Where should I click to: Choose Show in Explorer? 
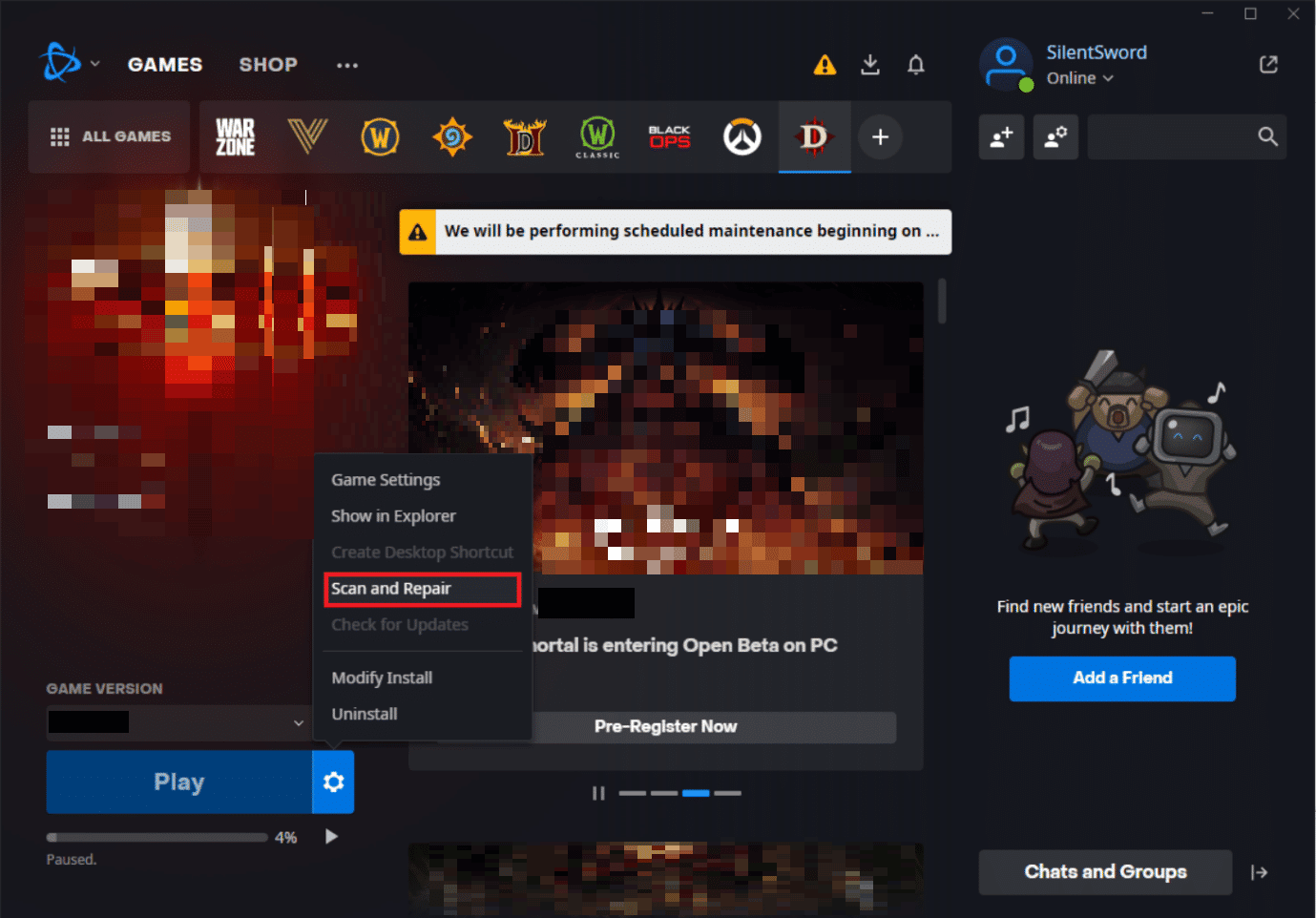(393, 516)
